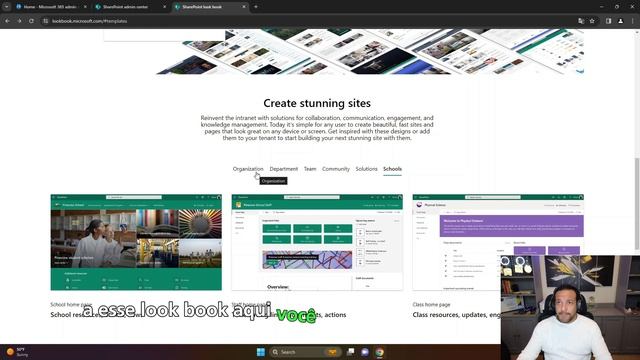640x360 pixels.
Task: Click the "Class home page" label
Action: pos(431,304)
